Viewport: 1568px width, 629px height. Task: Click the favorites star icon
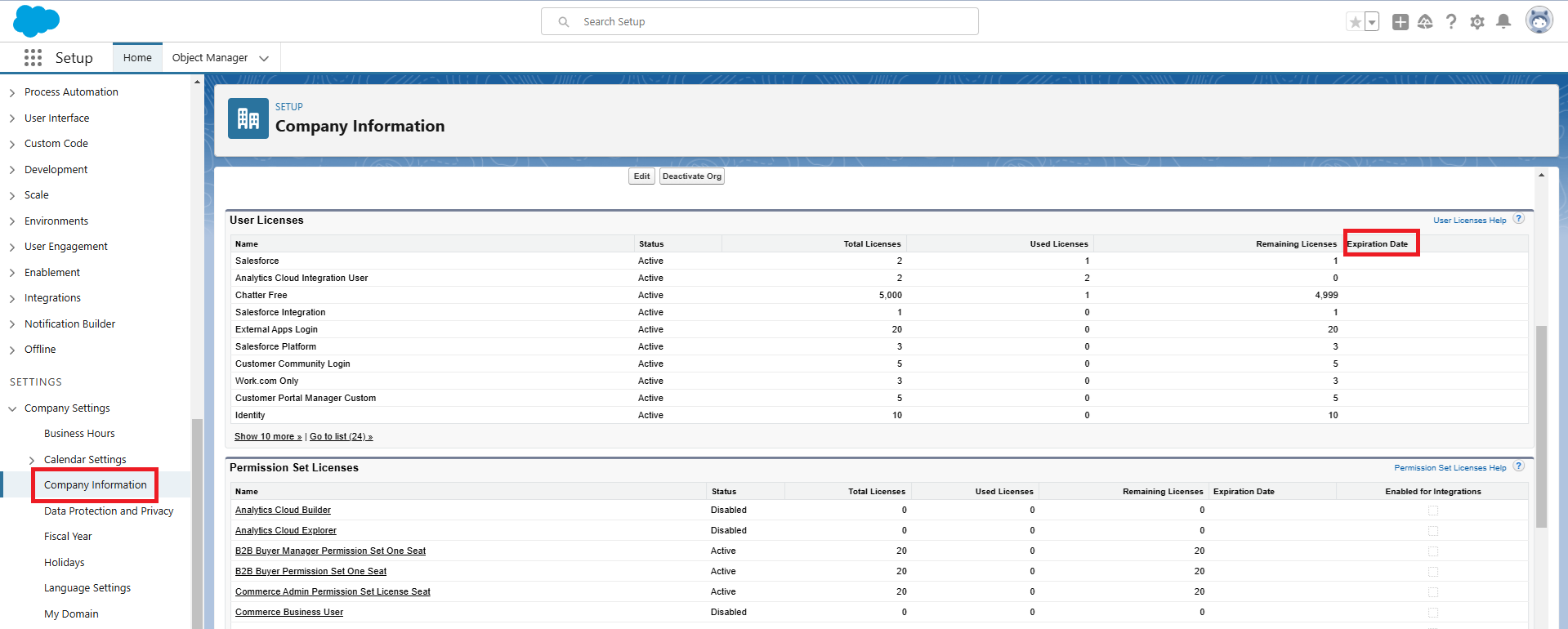(1356, 22)
